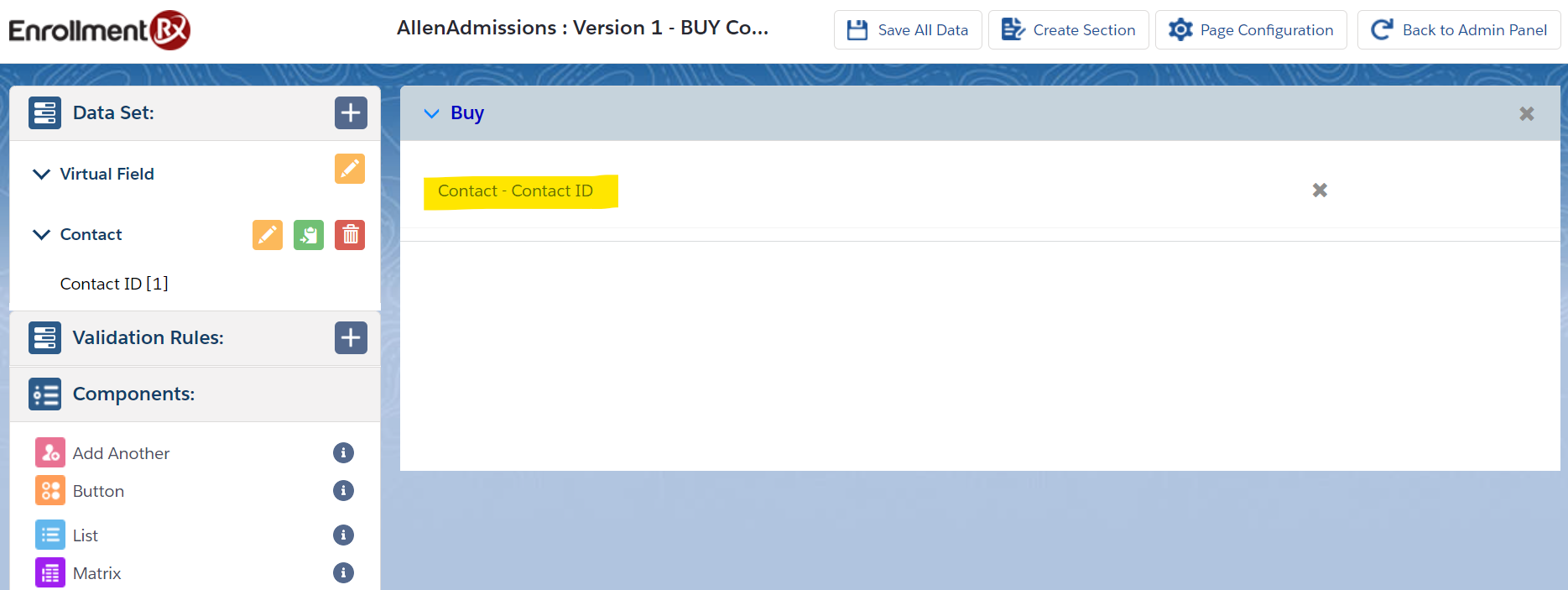Show info for List component
Viewport: 1568px width, 590px height.
tap(343, 535)
